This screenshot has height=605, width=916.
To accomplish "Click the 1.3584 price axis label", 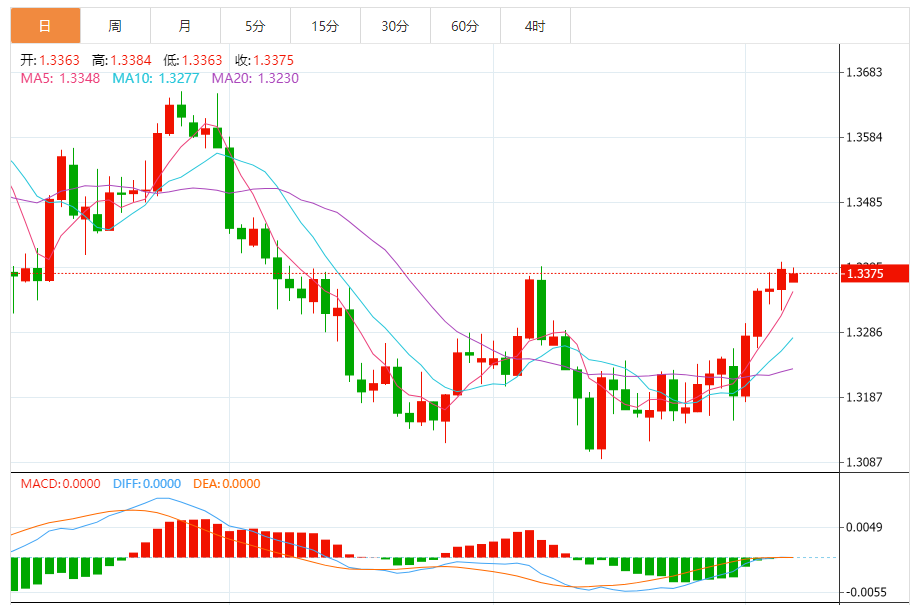I will pyautogui.click(x=864, y=137).
